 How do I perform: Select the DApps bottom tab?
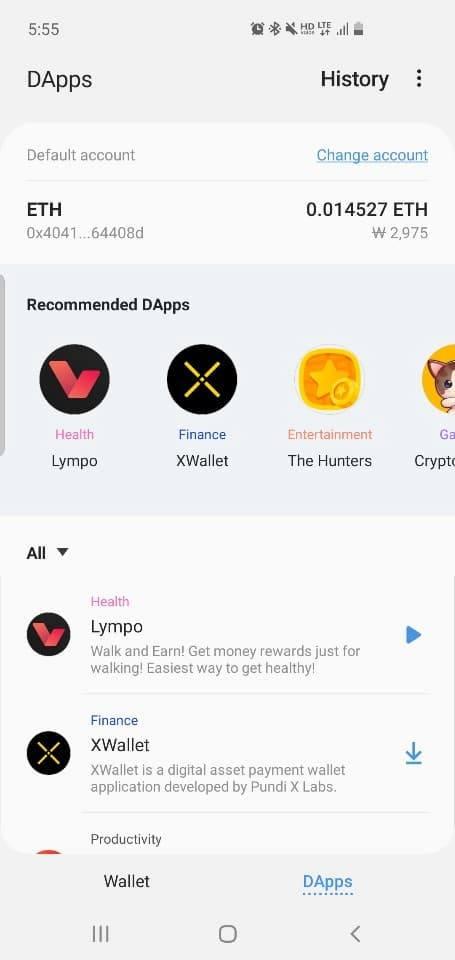click(328, 882)
